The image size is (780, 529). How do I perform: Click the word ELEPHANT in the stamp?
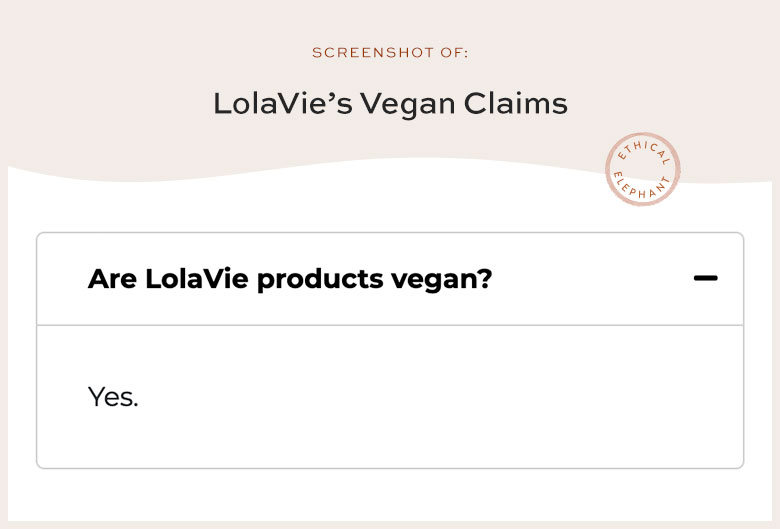click(642, 186)
